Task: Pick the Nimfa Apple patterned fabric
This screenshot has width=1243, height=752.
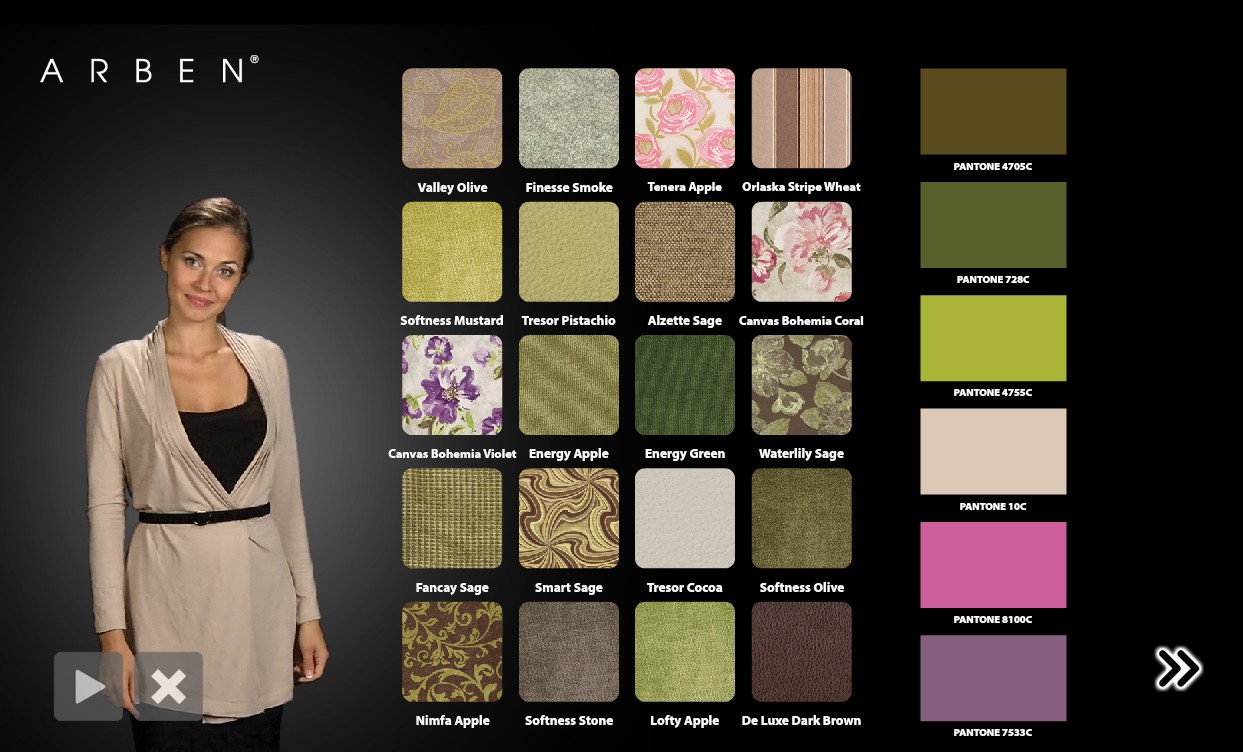Action: coord(452,652)
